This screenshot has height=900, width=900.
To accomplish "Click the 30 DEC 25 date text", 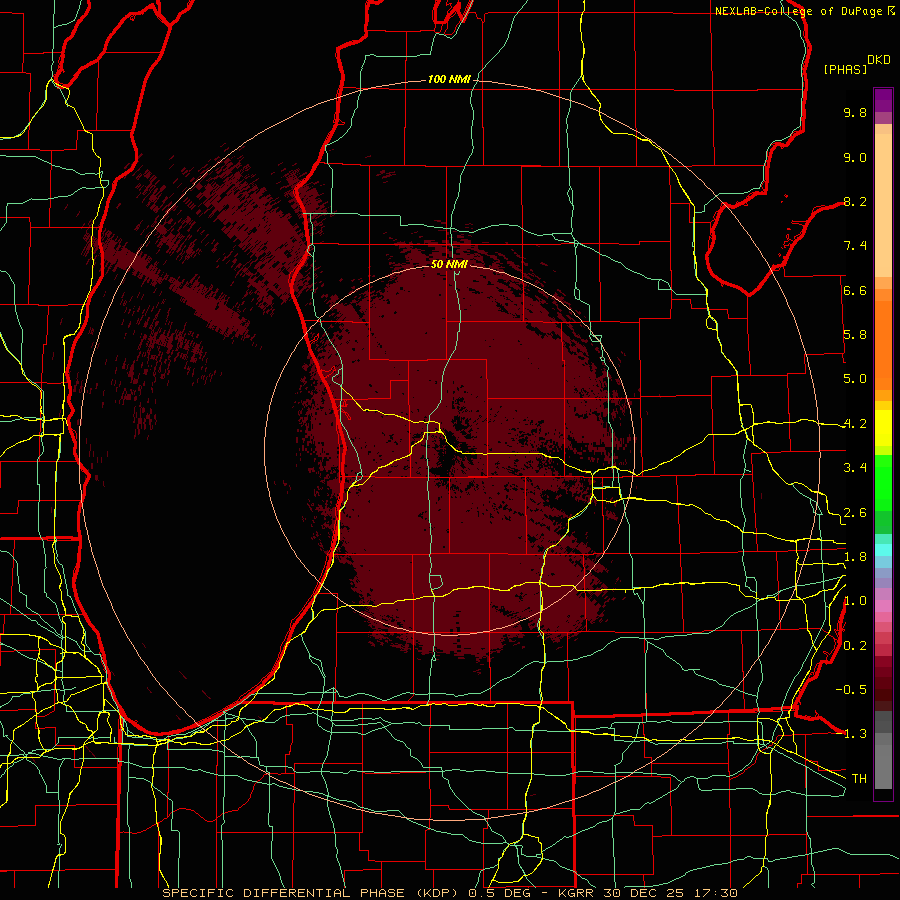I will pyautogui.click(x=645, y=893).
